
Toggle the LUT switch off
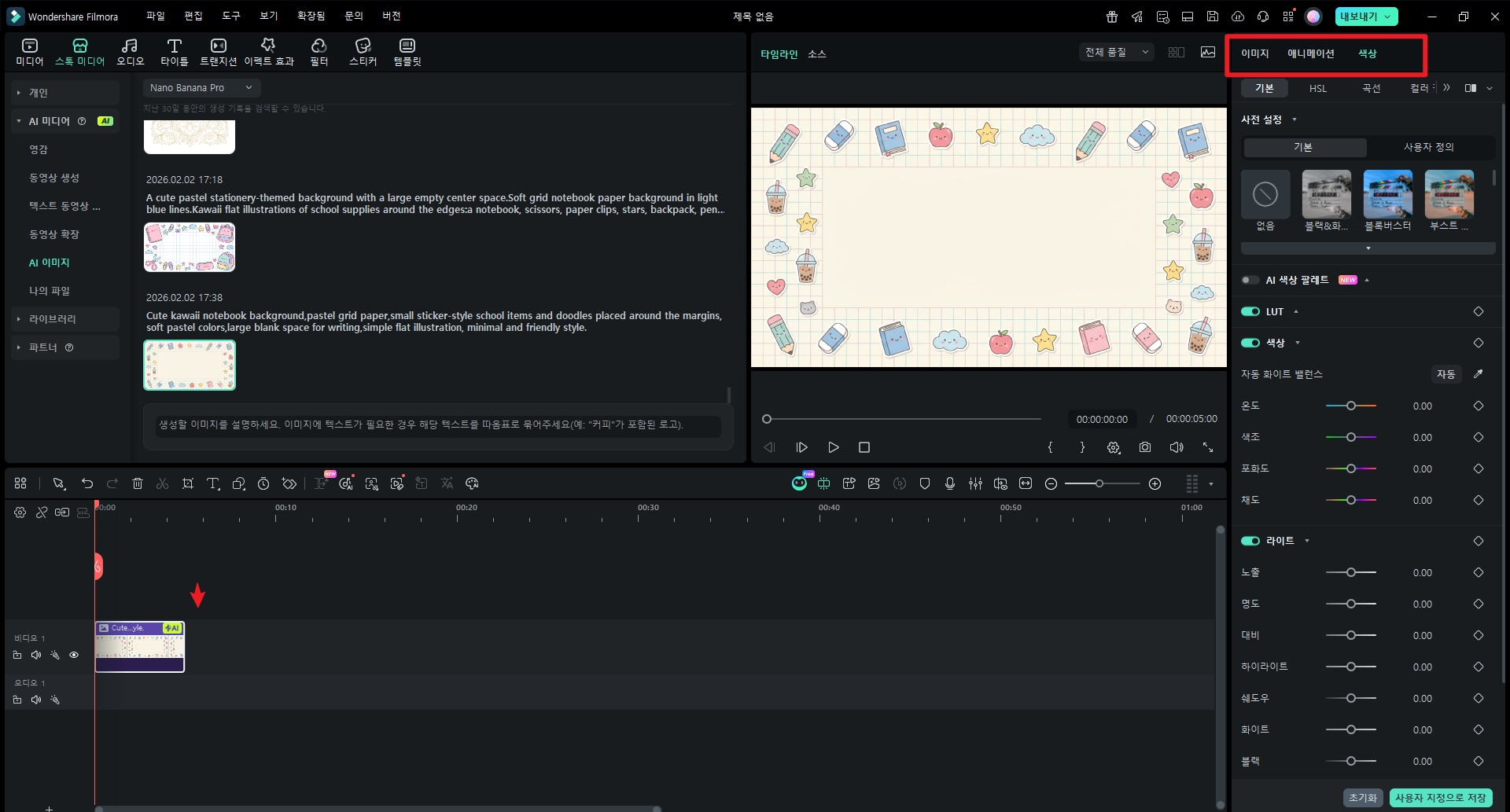[1250, 311]
